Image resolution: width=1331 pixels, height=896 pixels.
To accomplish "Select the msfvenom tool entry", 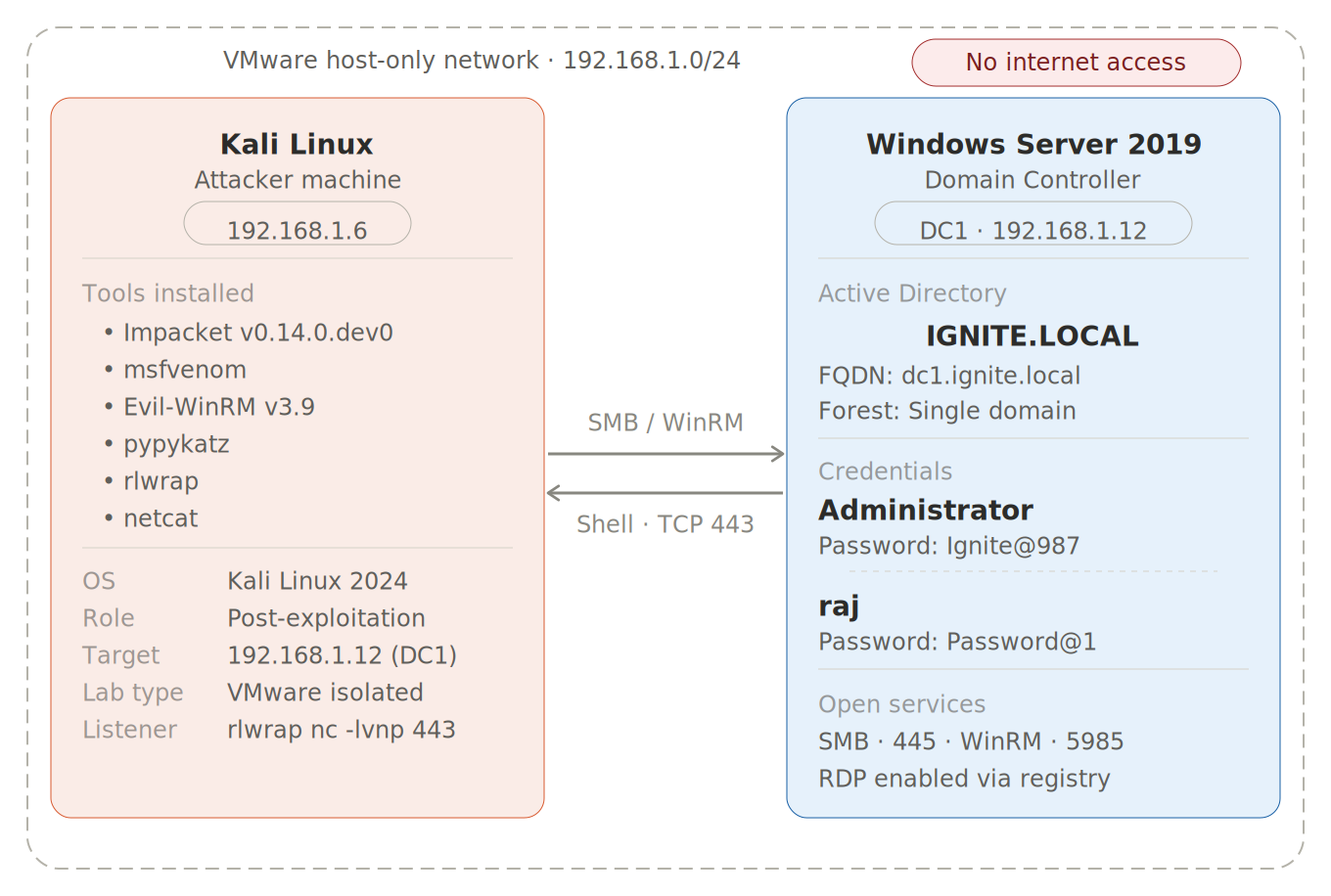I will point(175,370).
